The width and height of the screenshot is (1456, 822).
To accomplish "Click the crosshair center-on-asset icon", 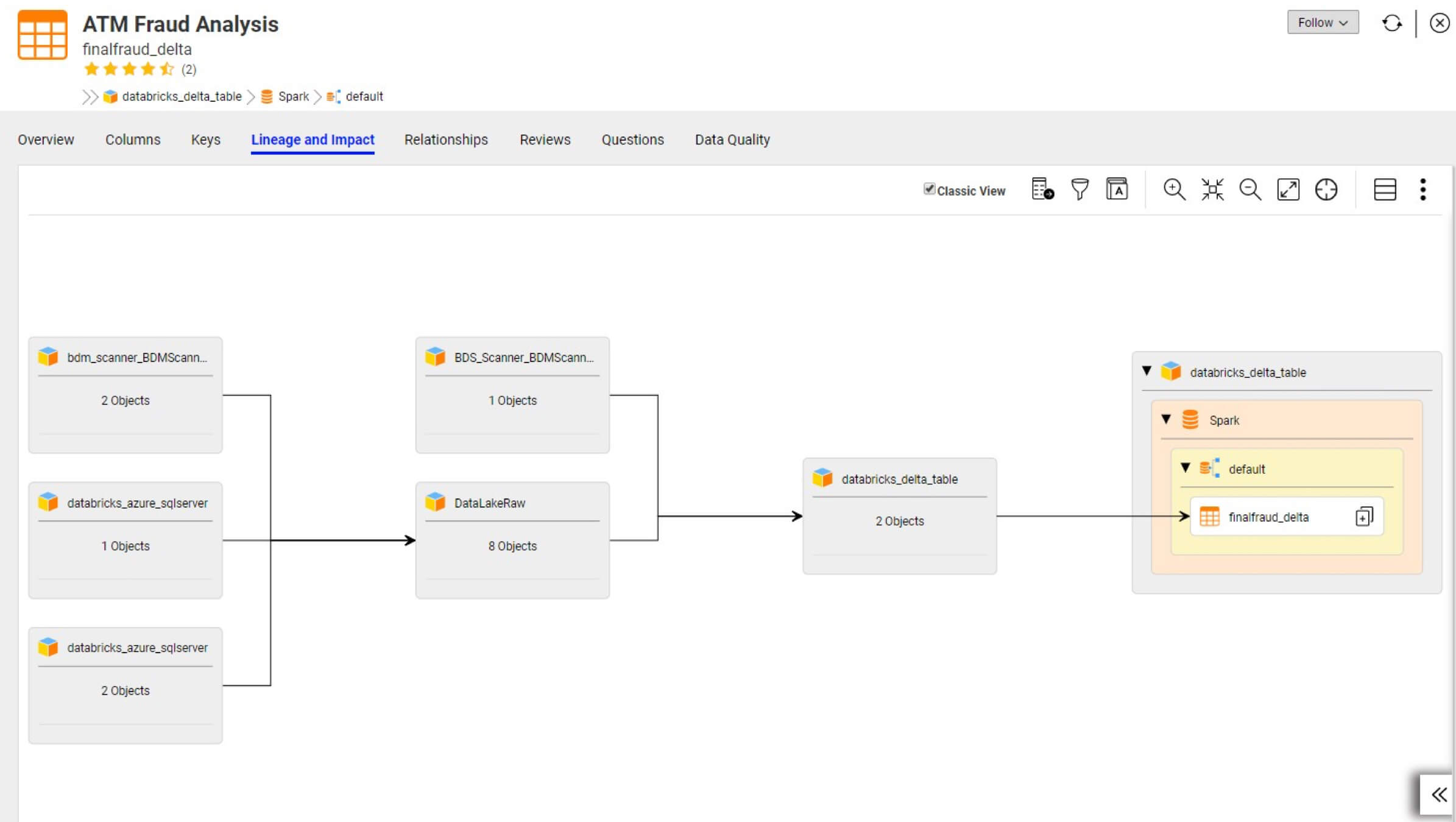I will tap(1326, 190).
